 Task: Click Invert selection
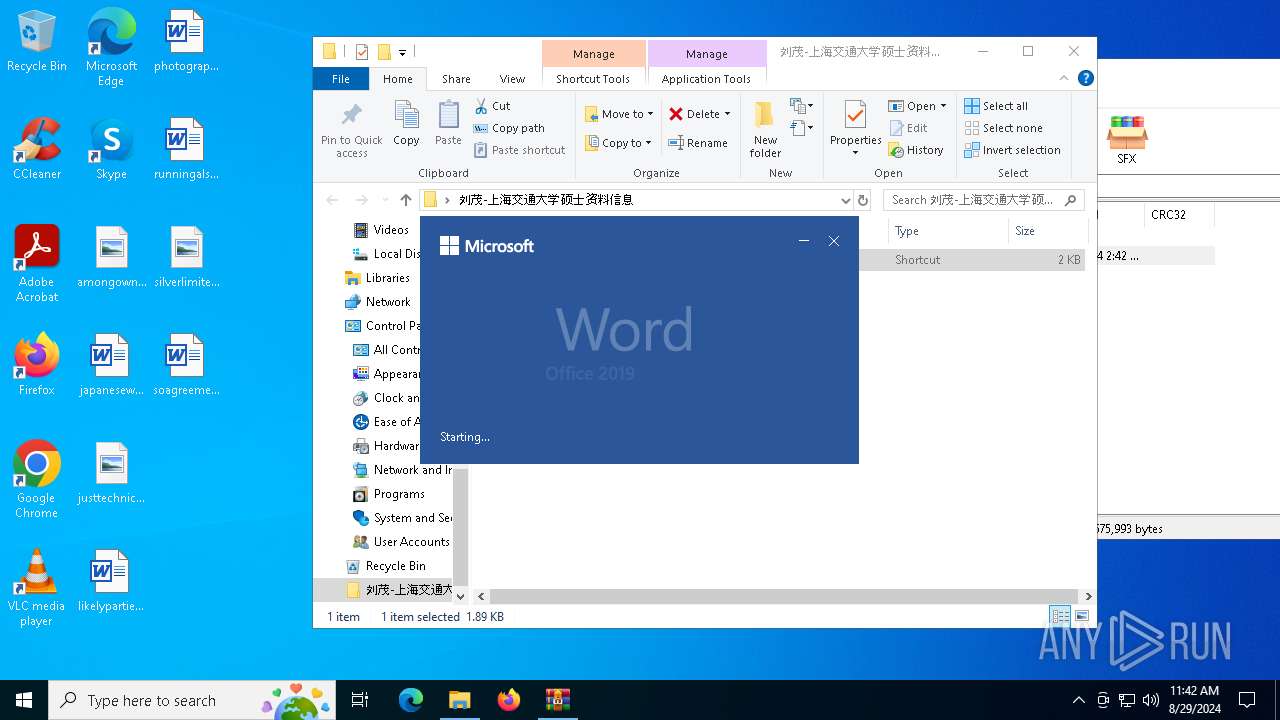point(1012,150)
